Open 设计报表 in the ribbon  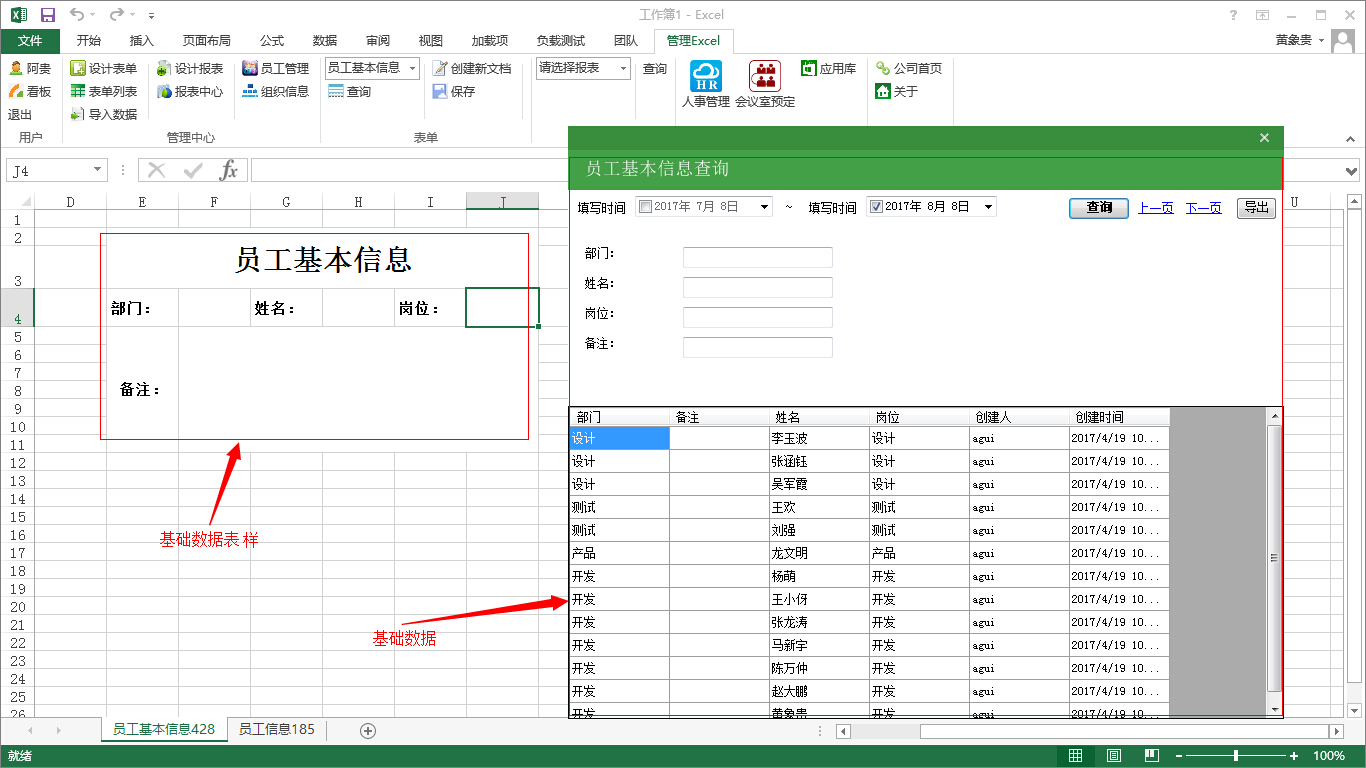165,69
